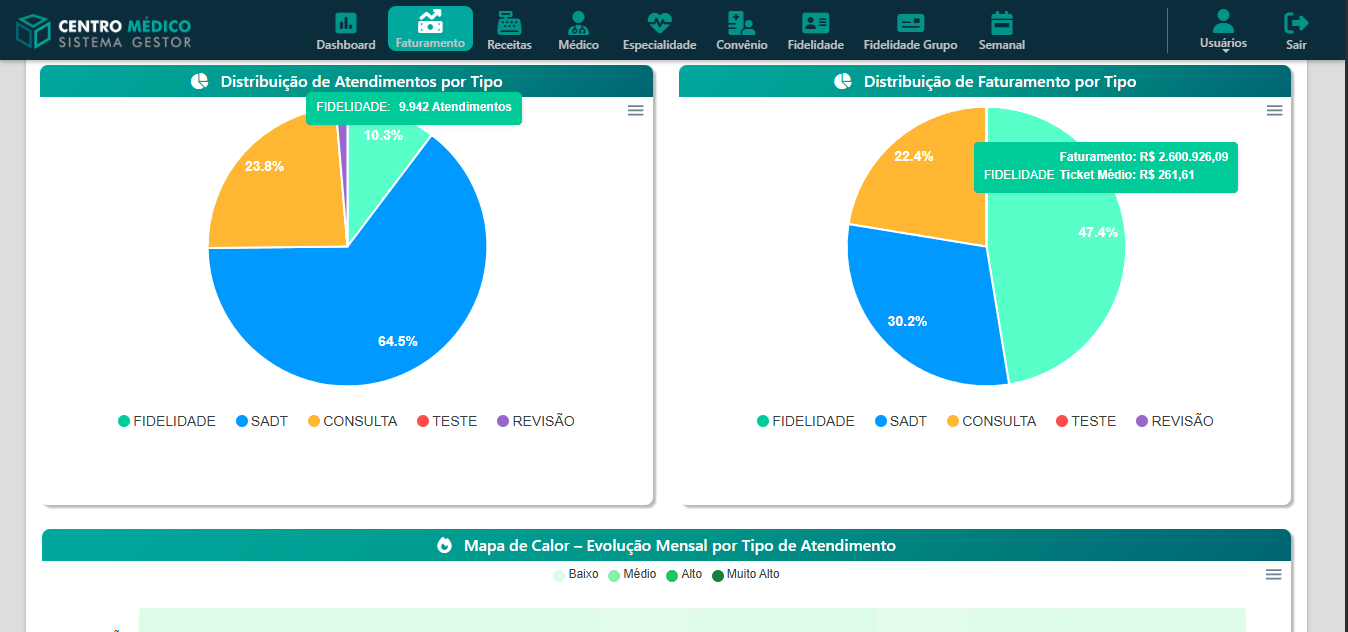Select the active Faturamento tab
Screen dimensions: 1348x632
click(430, 29)
